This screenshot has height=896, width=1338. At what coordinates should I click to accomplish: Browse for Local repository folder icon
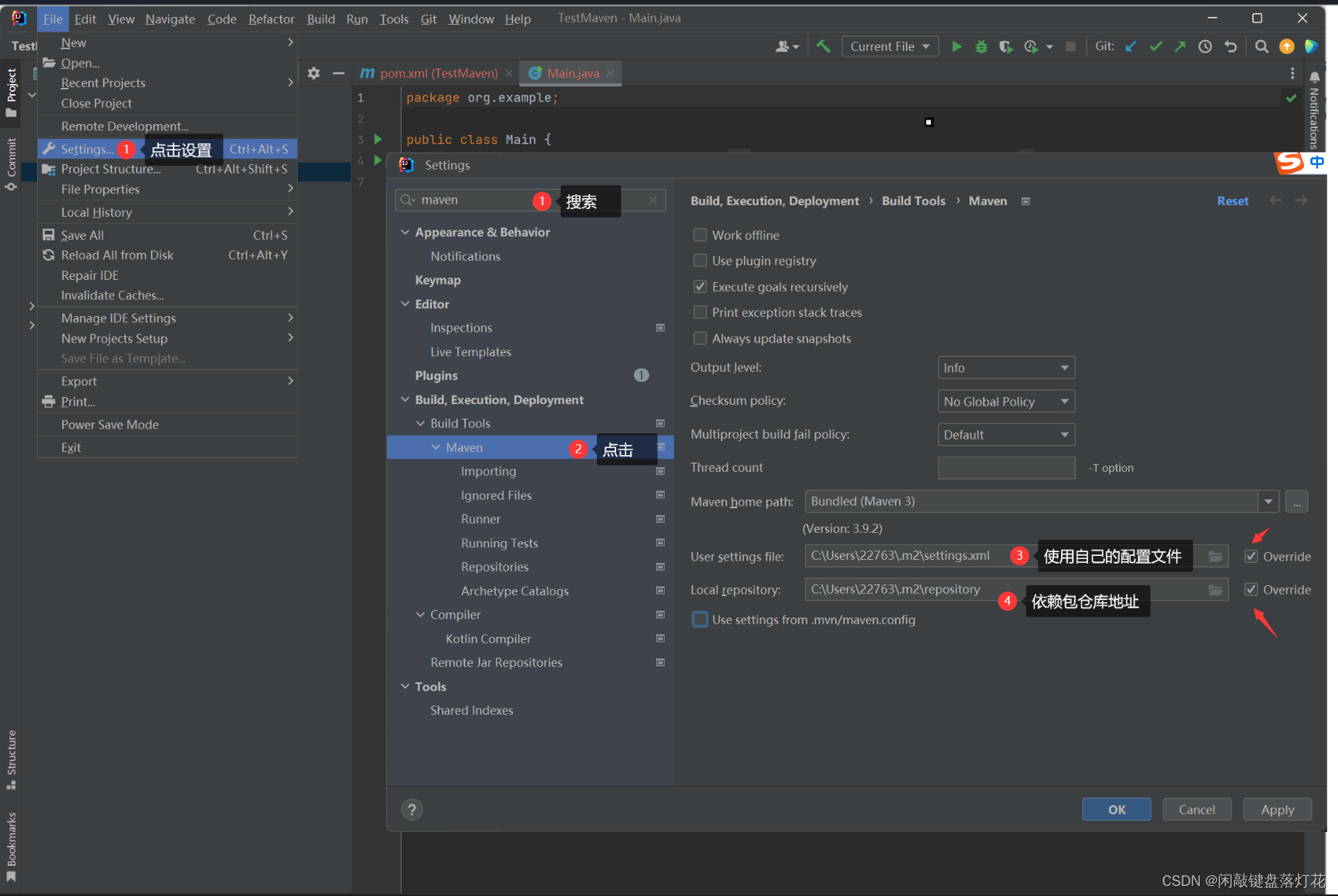(x=1215, y=590)
